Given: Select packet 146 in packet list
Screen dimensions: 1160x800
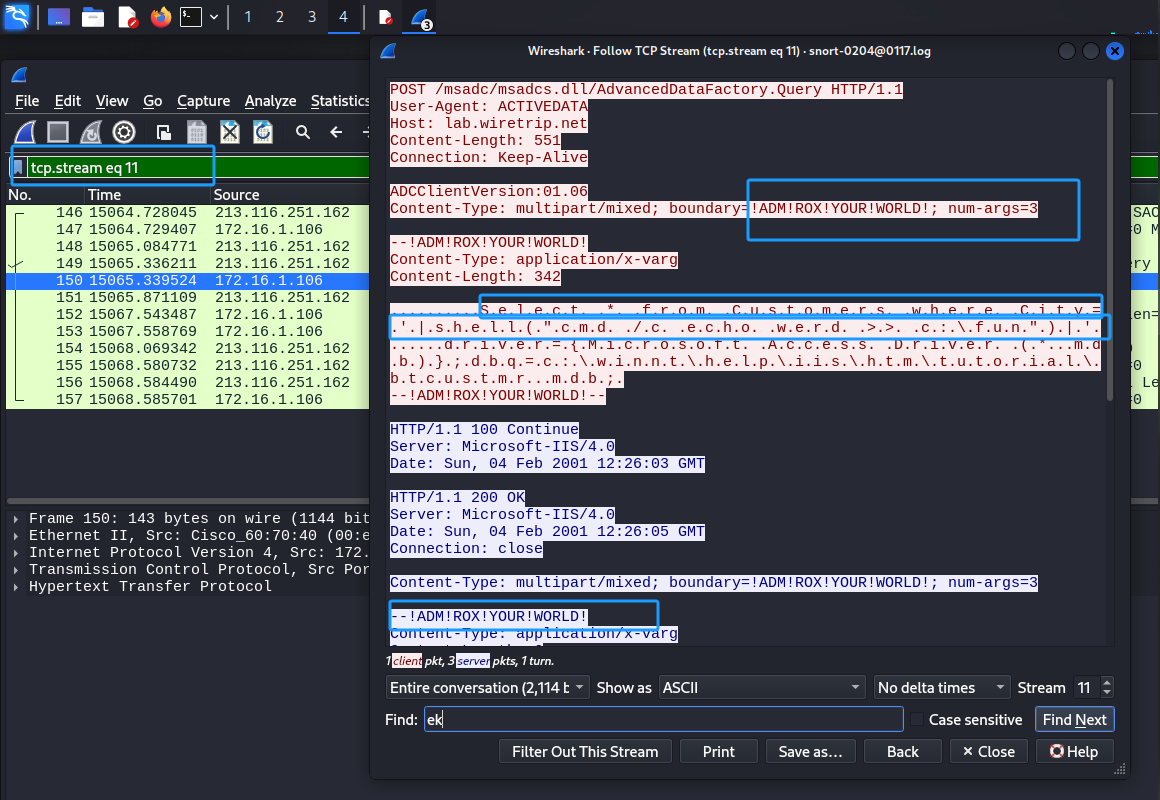Looking at the screenshot, I should pos(188,212).
